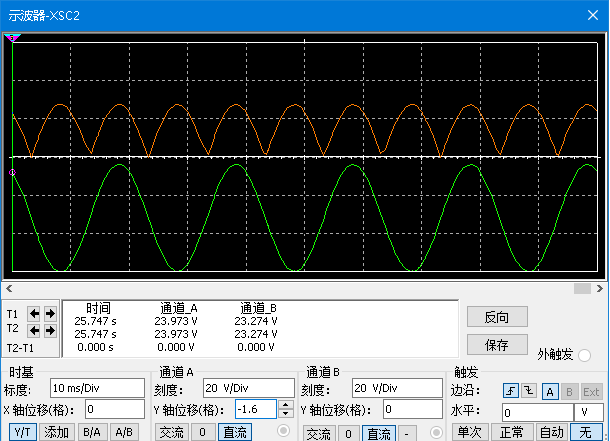Click T1 channel A reading 23.973 V
610x441 pixels.
[x=176, y=321]
